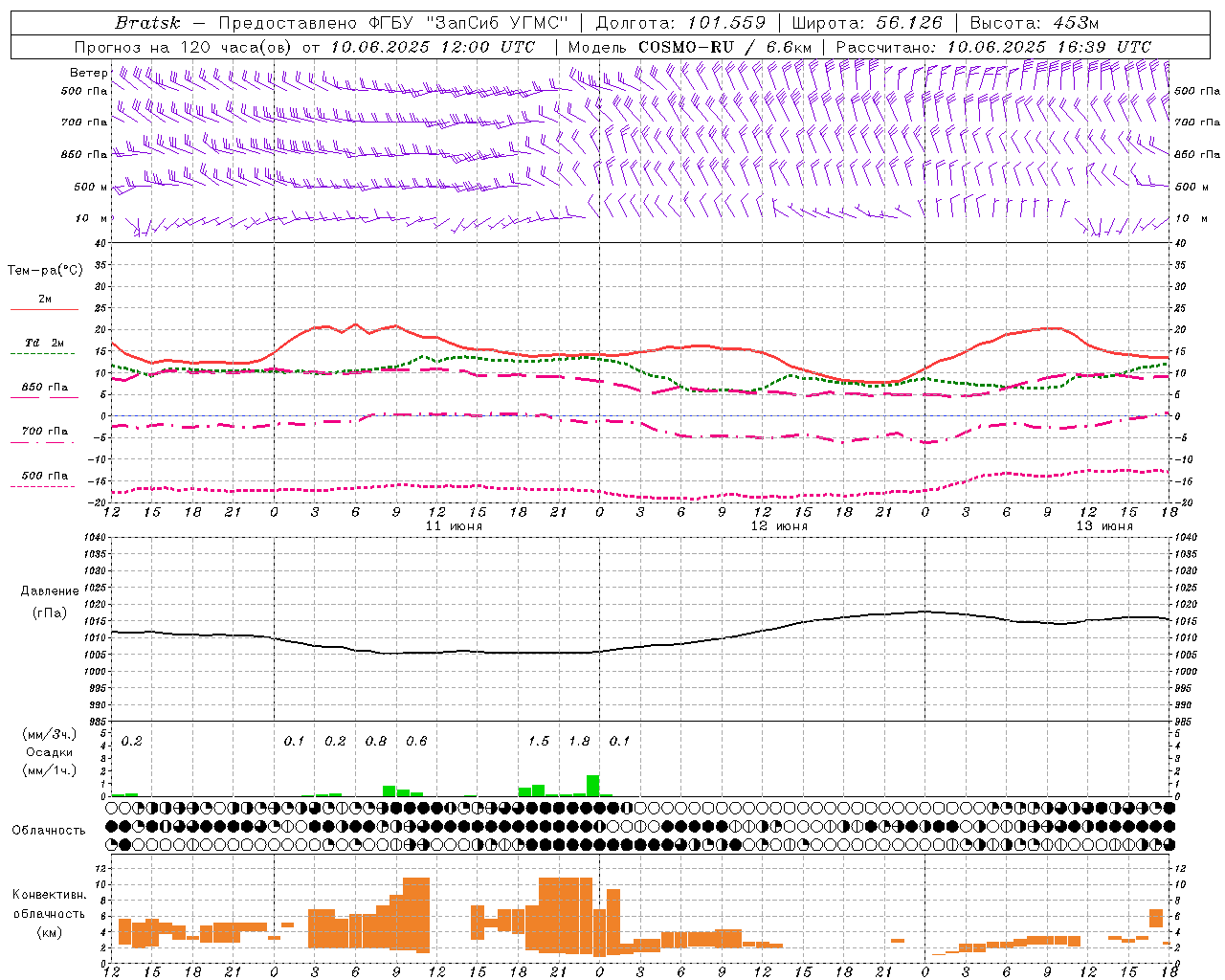This screenshot has height=980, width=1225.
Task: Click the "500 м" wind level label on left
Action: tap(91, 188)
